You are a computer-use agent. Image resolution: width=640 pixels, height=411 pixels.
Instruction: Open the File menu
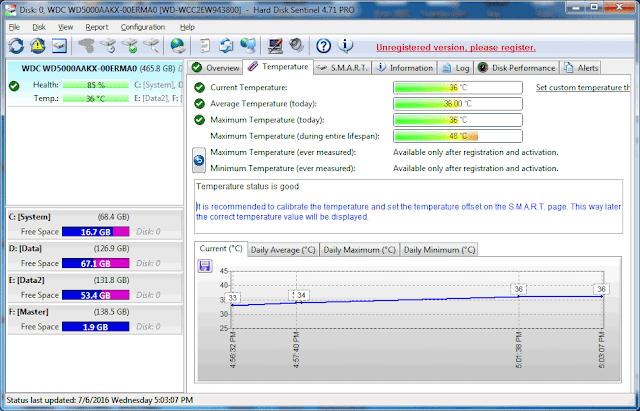(x=14, y=27)
